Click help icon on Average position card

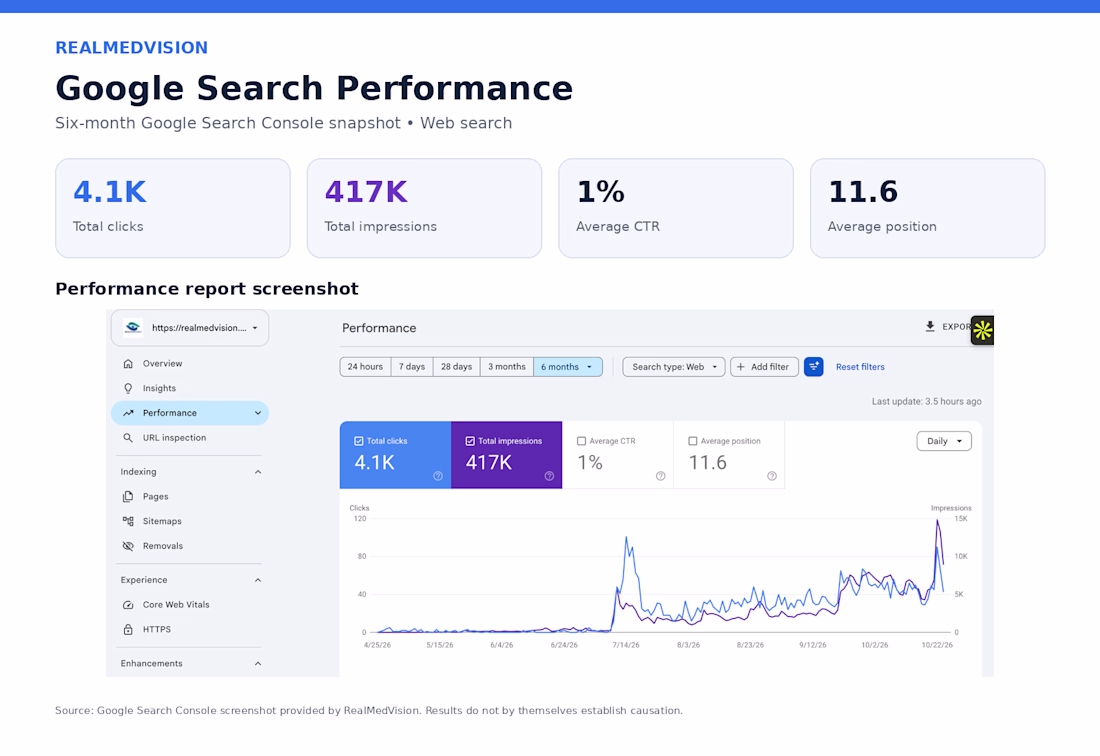pyautogui.click(x=772, y=476)
